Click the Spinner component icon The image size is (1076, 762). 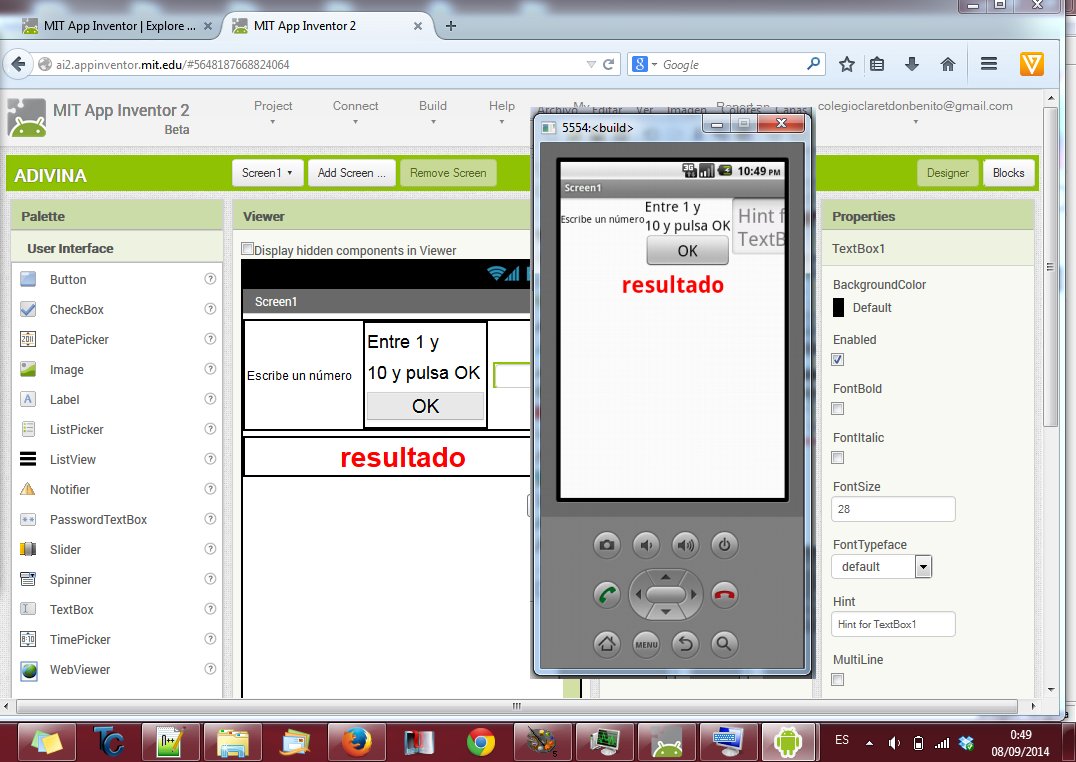pos(28,579)
